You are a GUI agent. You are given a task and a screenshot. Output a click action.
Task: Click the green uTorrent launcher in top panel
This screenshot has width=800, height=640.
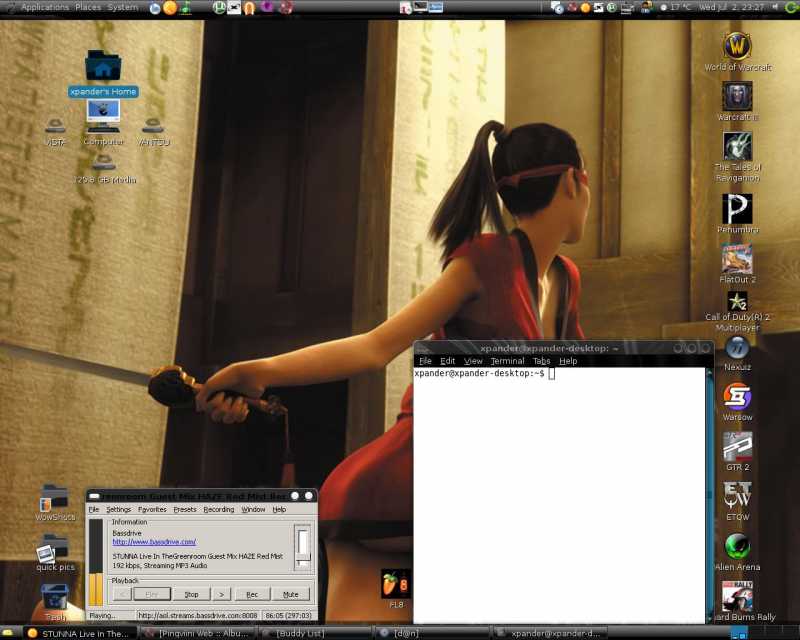(x=219, y=8)
